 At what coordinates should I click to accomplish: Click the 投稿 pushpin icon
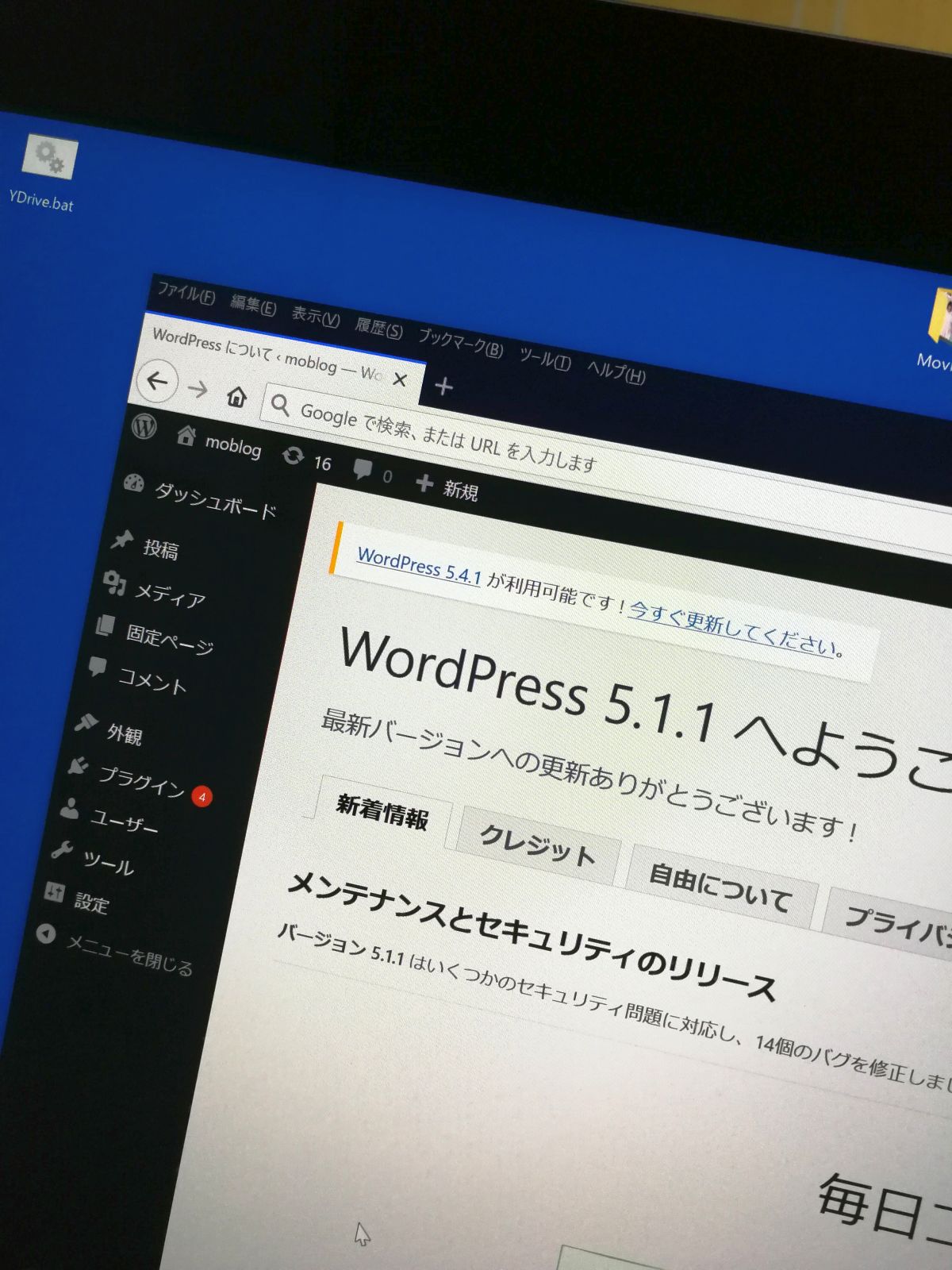(121, 540)
